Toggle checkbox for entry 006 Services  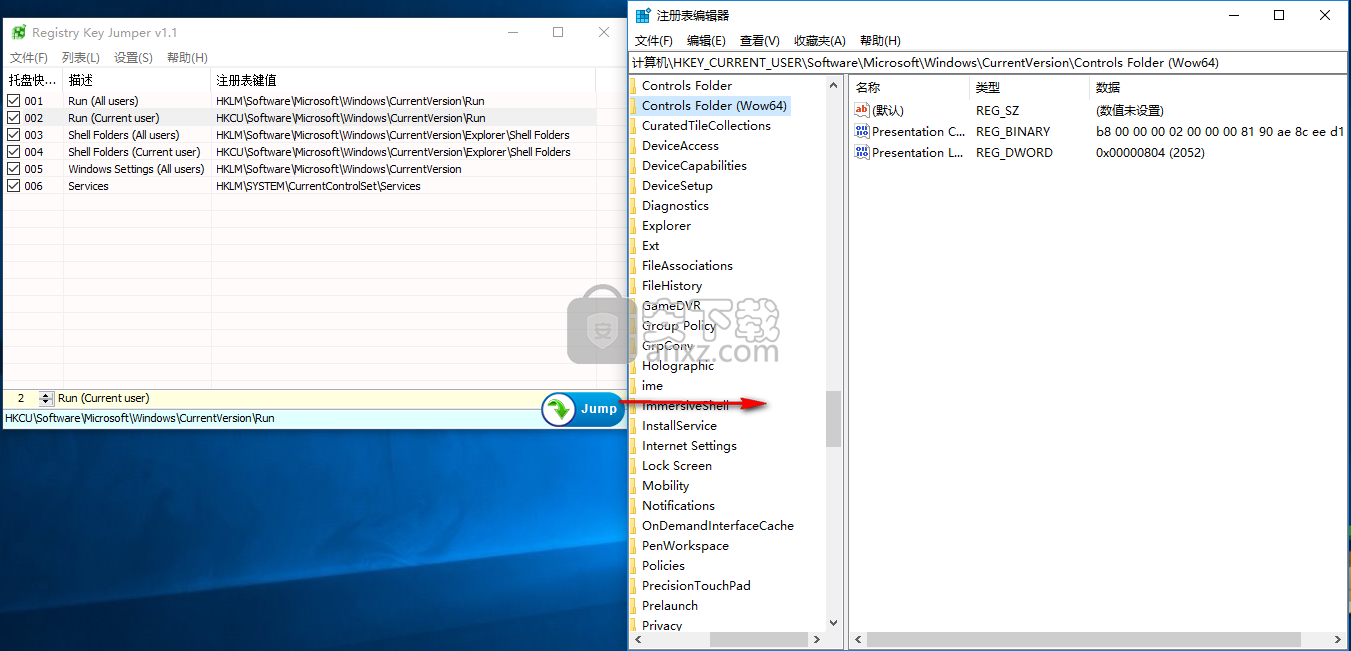pyautogui.click(x=13, y=186)
